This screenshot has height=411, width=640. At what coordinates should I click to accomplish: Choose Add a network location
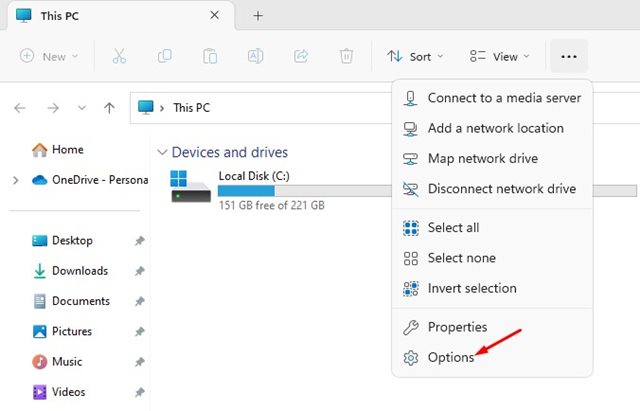[492, 128]
